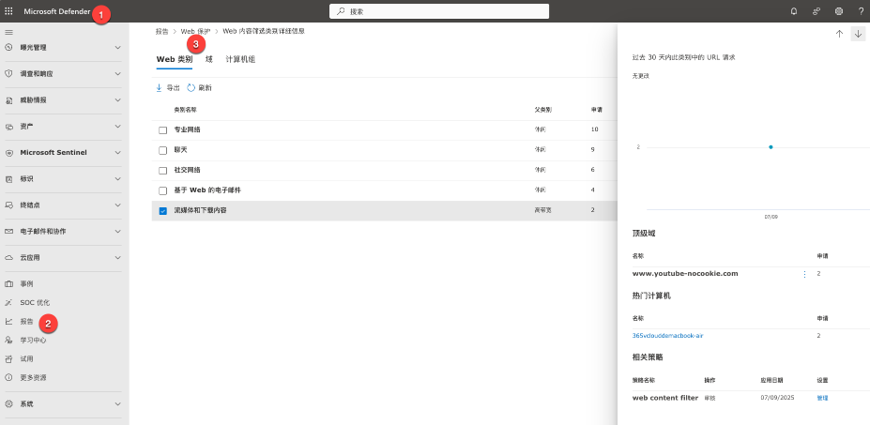870x425 pixels.
Task: Check the 专业网络 row checkbox
Action: 163,130
